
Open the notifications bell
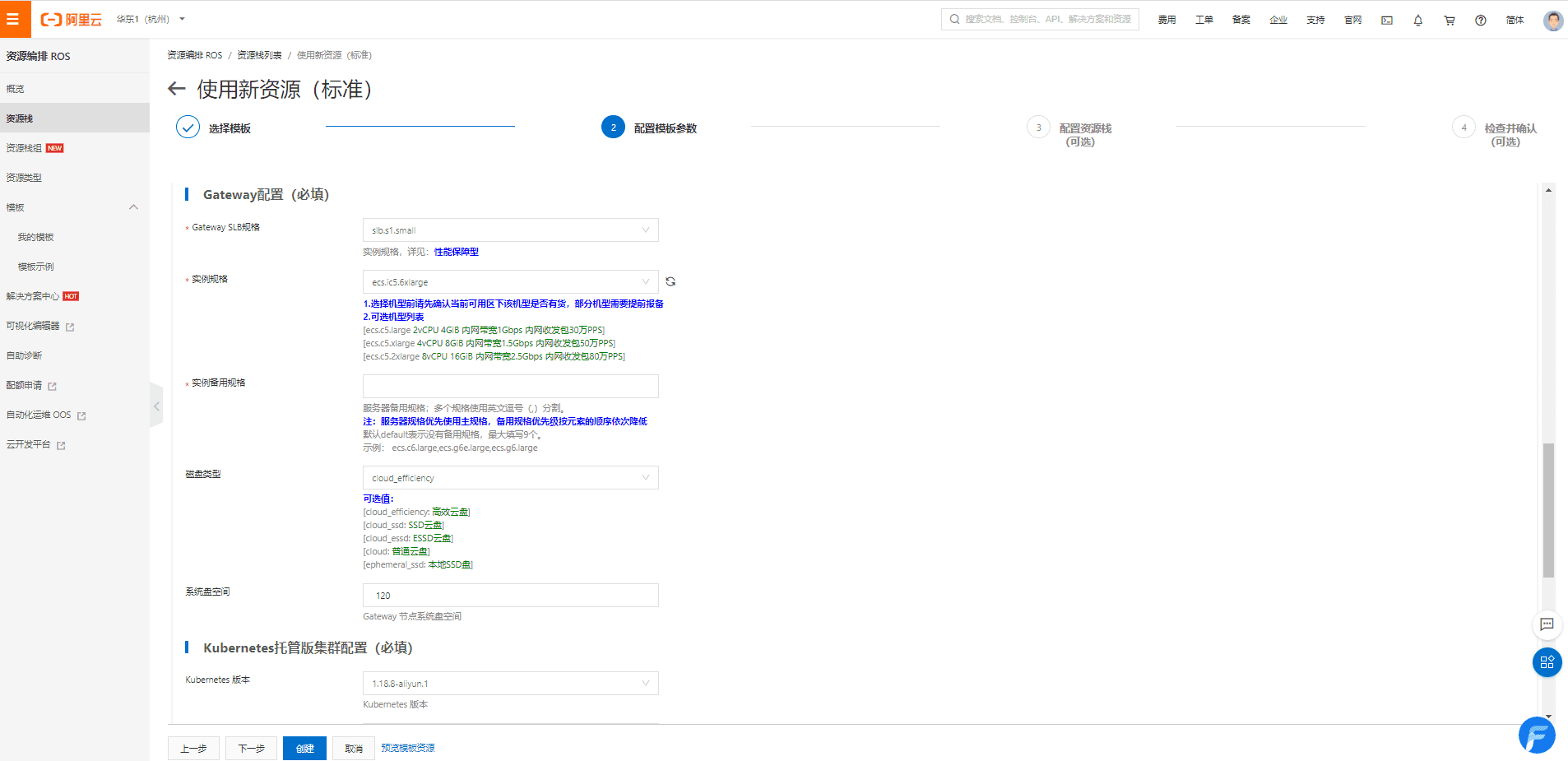click(1418, 20)
